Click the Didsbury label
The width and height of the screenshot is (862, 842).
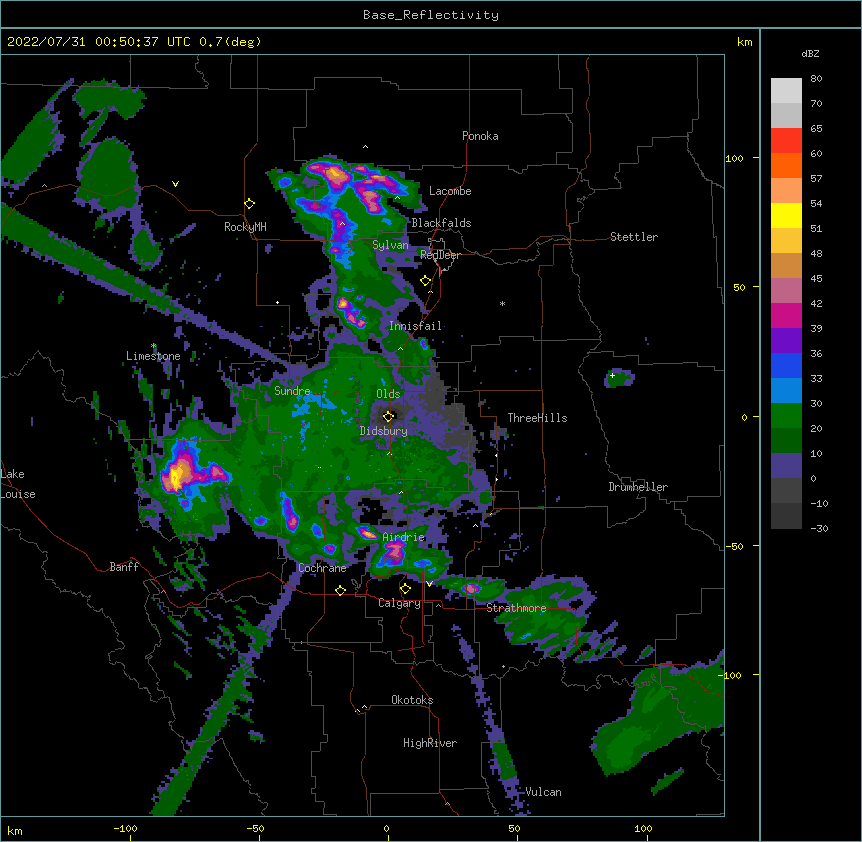point(383,431)
